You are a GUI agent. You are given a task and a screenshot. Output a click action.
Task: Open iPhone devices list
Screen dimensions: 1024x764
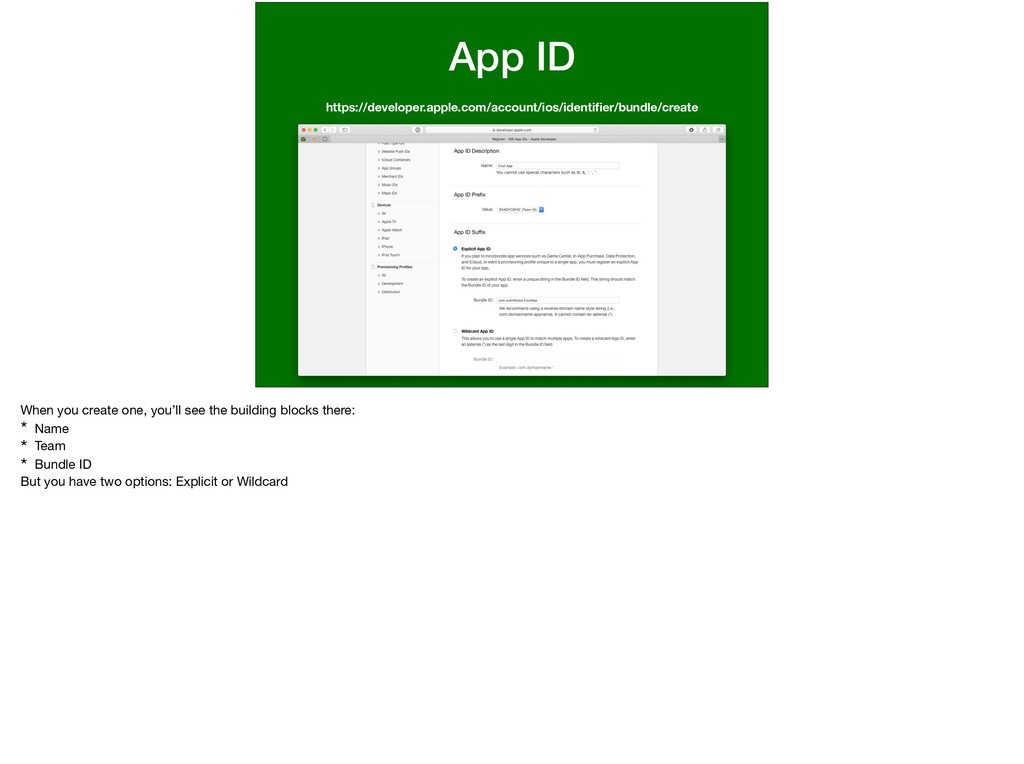click(387, 247)
